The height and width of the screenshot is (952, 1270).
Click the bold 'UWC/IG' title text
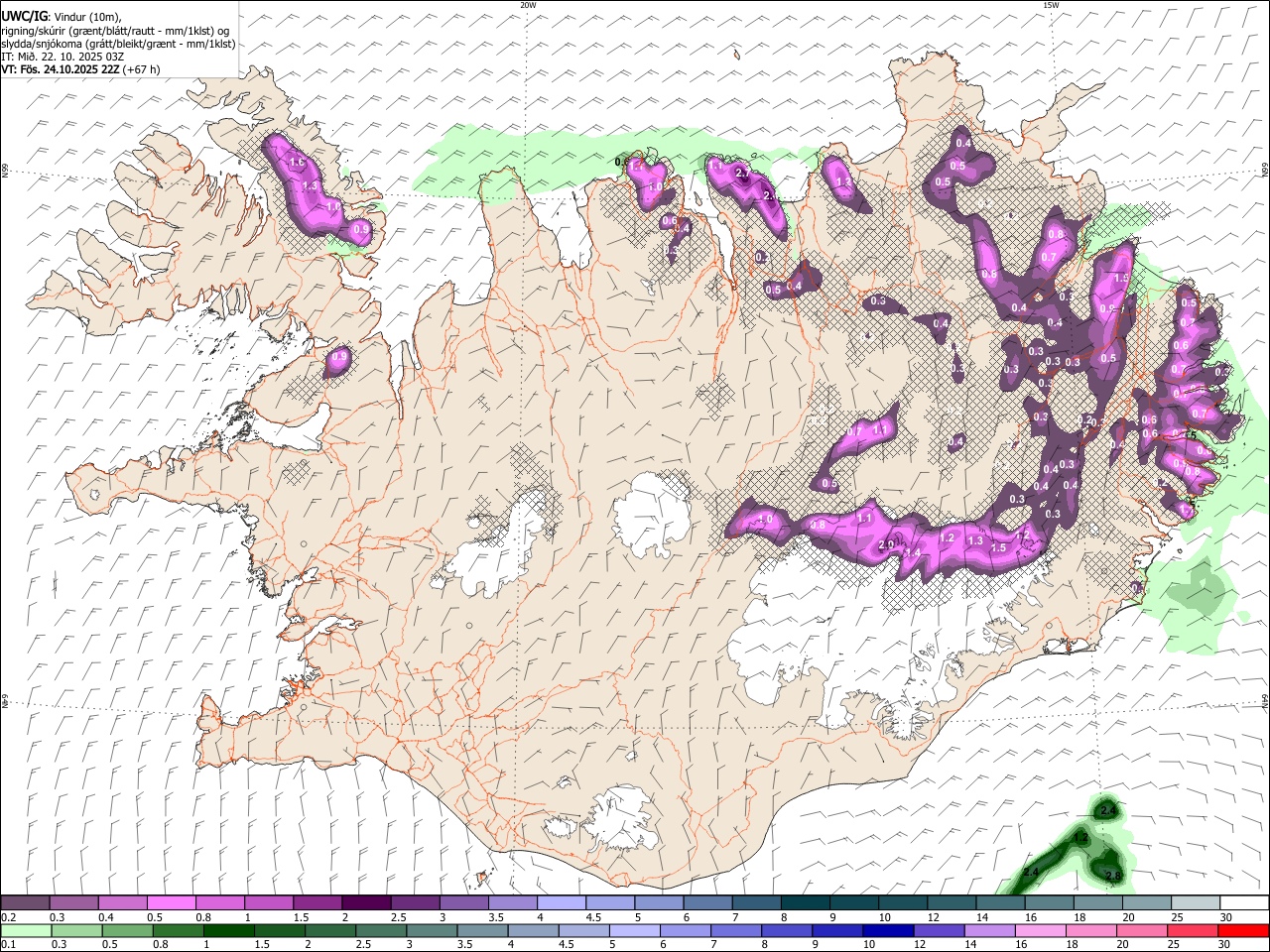(24, 17)
